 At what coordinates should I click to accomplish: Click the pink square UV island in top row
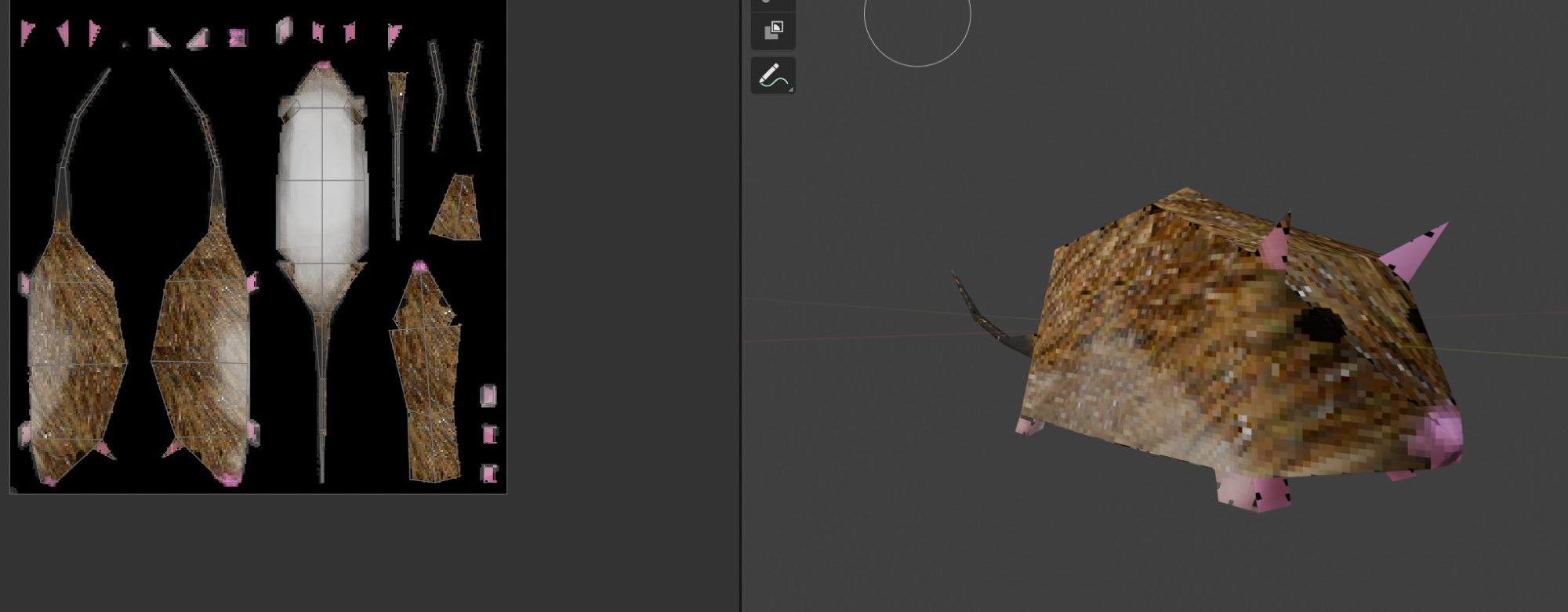point(237,37)
